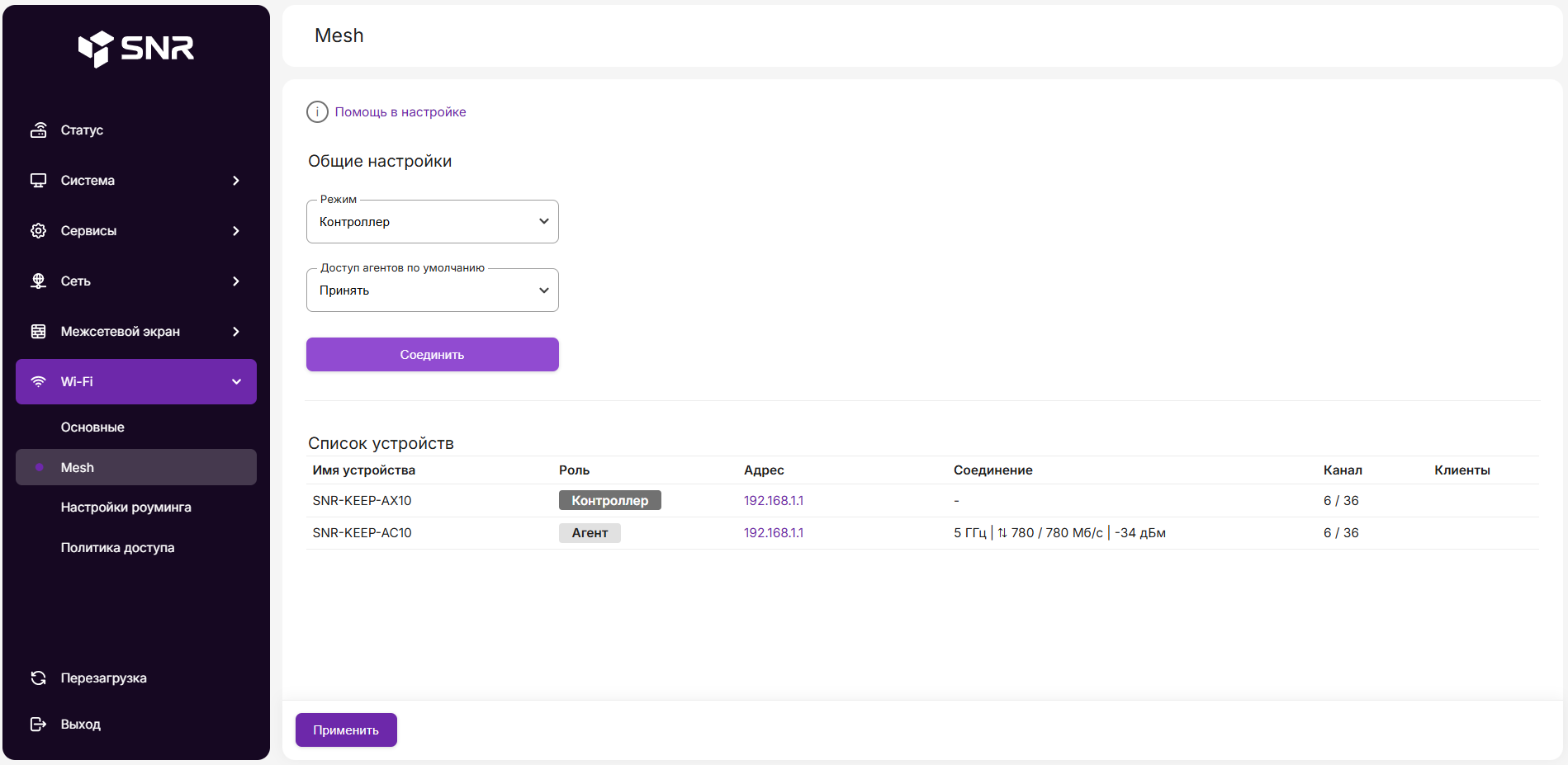The width and height of the screenshot is (1568, 765).
Task: Click the Статус router icon
Action: coord(38,130)
